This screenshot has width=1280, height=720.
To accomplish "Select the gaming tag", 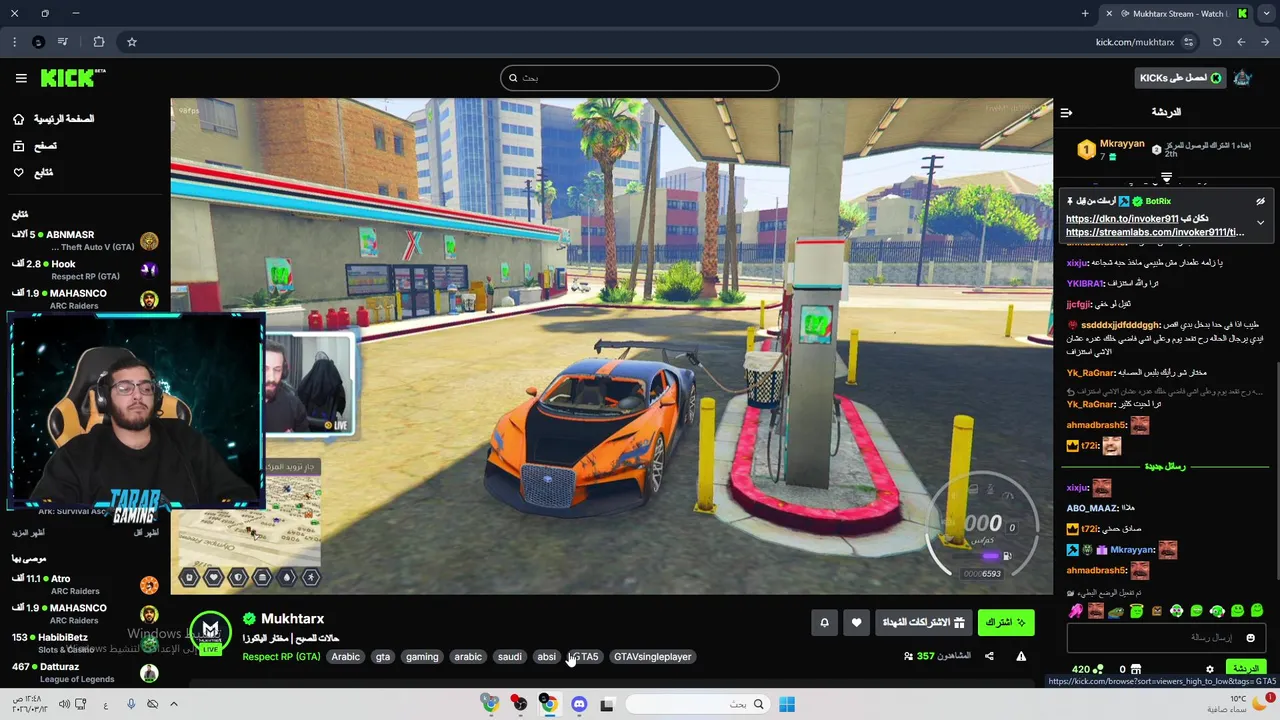I will coord(422,657).
